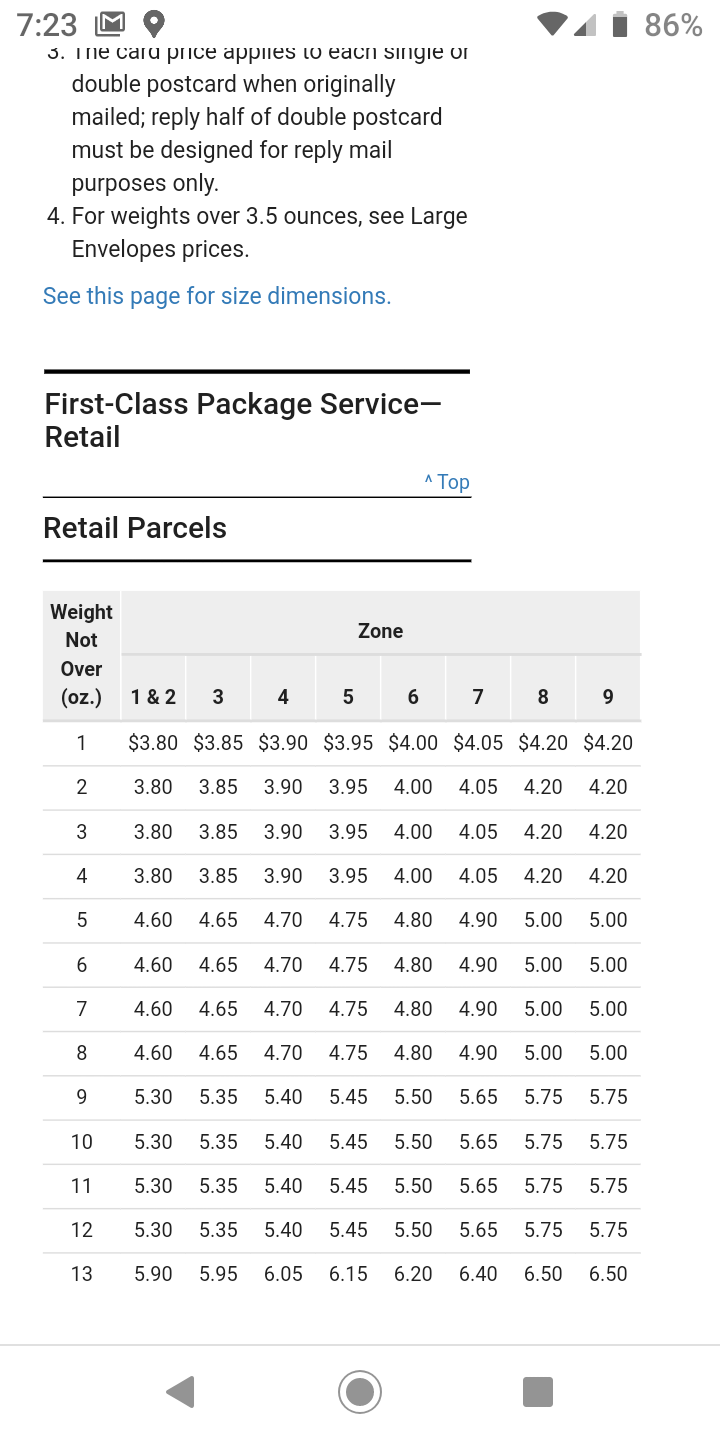Tap the 6.05 price in row 13

coord(283,1274)
